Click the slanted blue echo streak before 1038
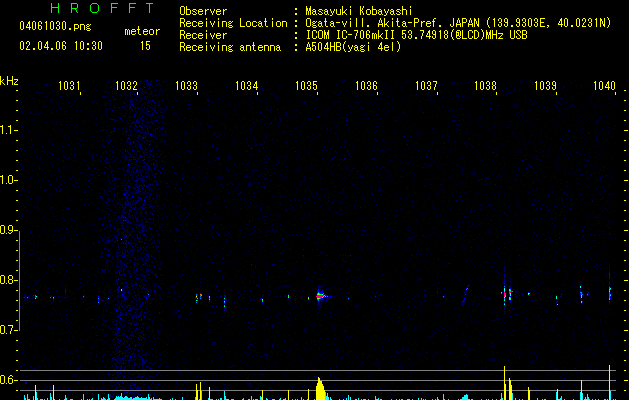This screenshot has height=400, width=629. click(x=465, y=294)
